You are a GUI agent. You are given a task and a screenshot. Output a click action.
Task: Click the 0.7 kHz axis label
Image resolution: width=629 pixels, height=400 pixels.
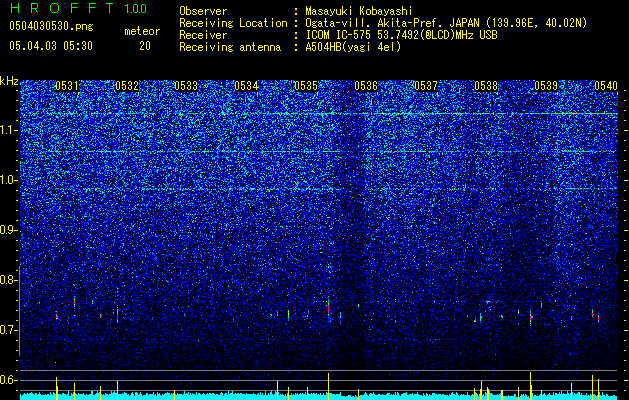[7, 330]
